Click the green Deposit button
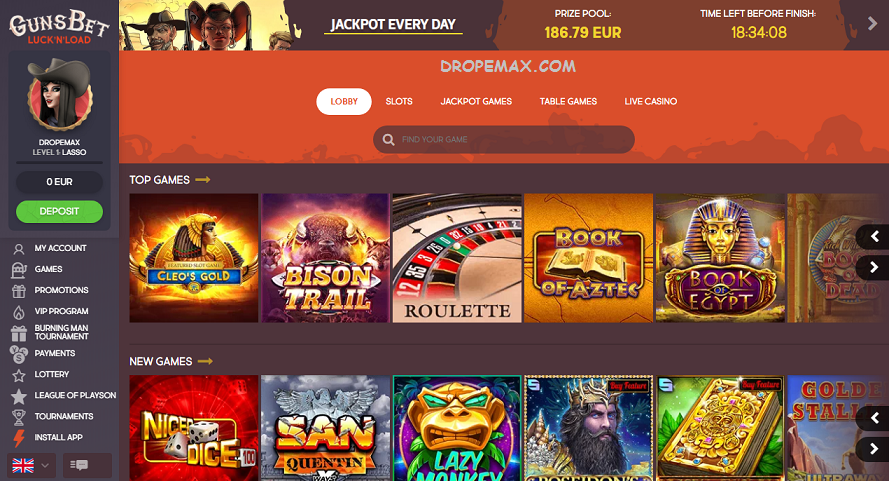Screen dimensions: 889x481 coord(60,212)
